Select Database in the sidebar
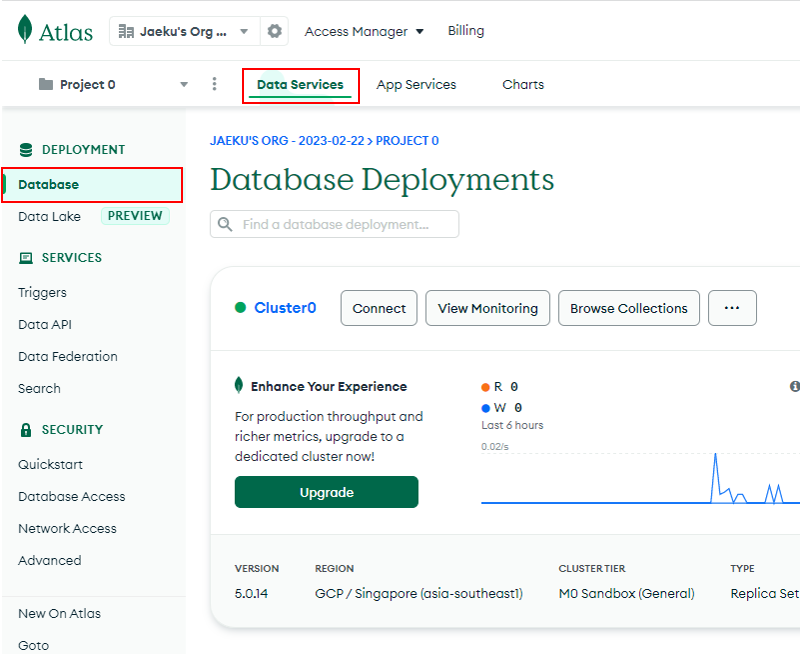Image resolution: width=800 pixels, height=654 pixels. (x=92, y=185)
